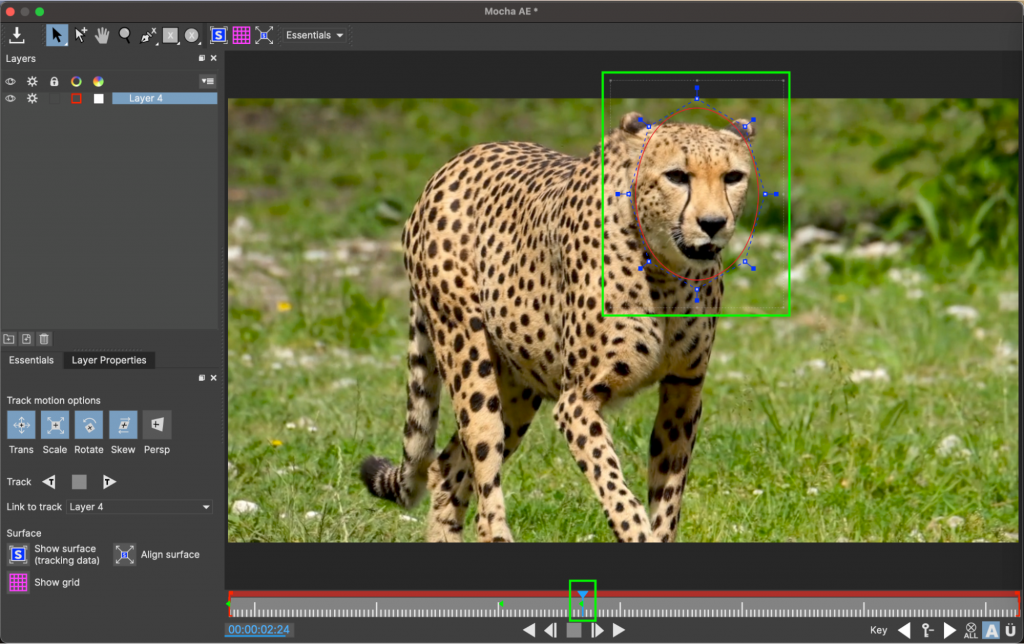This screenshot has width=1024, height=644.
Task: Select the Zoom tool in the toolbar
Action: (x=124, y=35)
